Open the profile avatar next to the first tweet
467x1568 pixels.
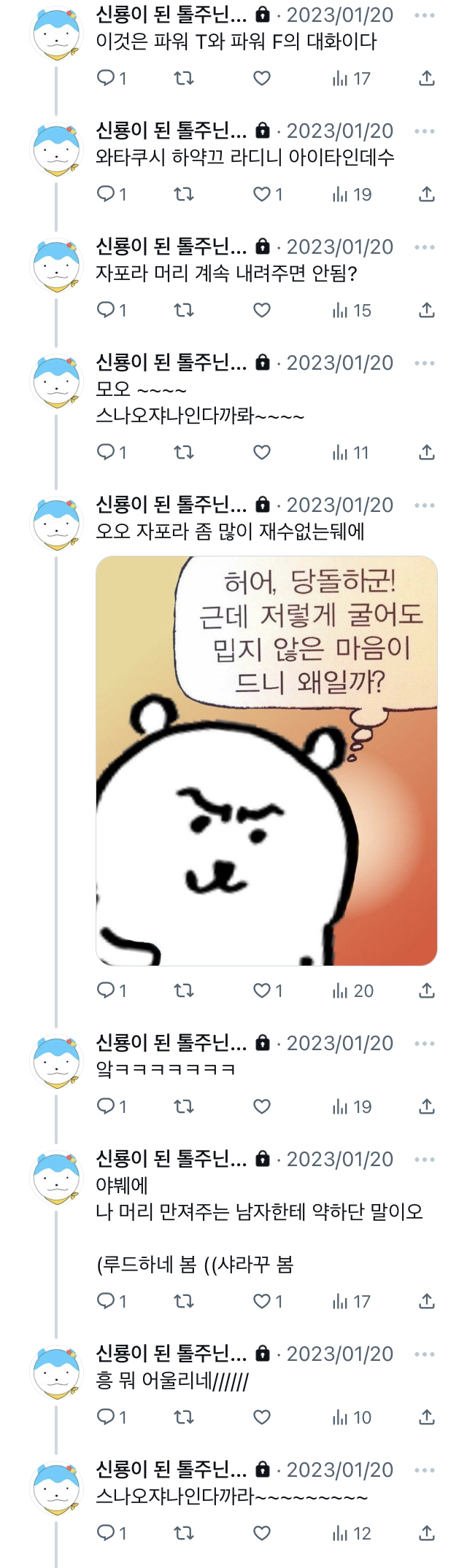coord(56,34)
